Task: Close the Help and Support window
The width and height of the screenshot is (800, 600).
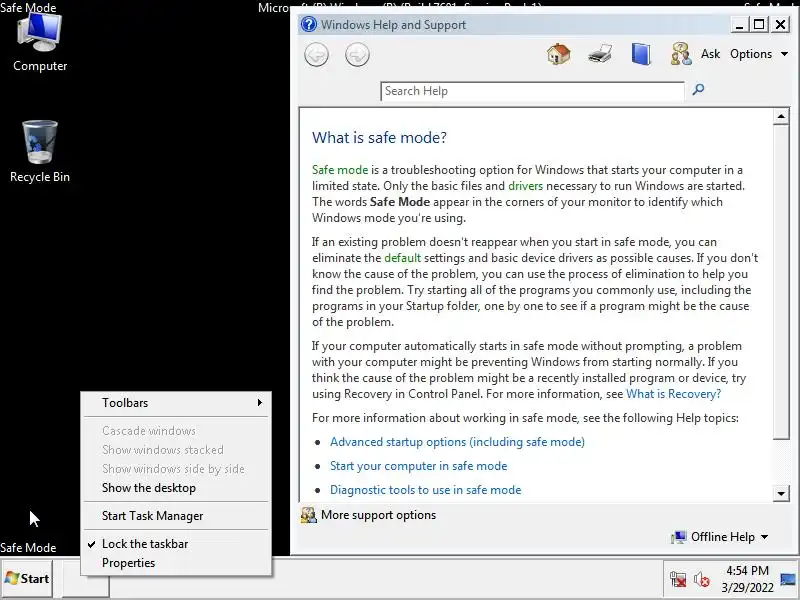Action: click(x=781, y=24)
